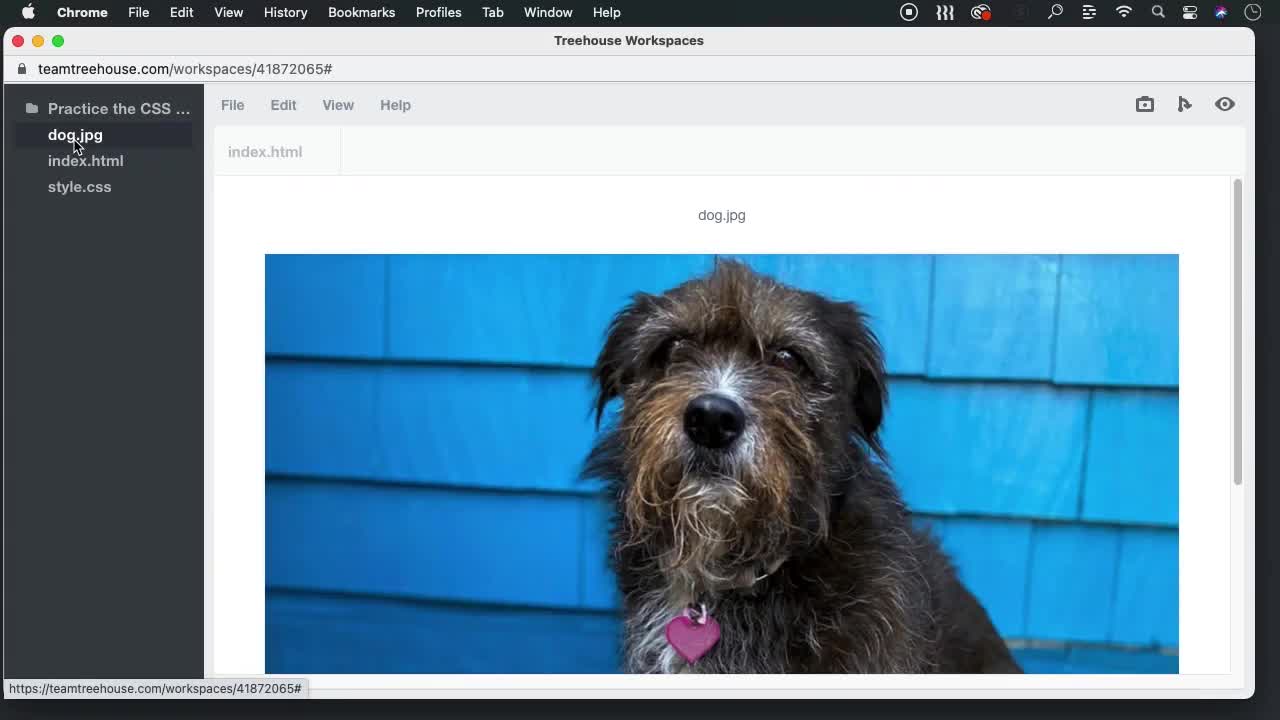This screenshot has width=1280, height=720.
Task: Fork the workspace using the fork icon
Action: (1184, 104)
